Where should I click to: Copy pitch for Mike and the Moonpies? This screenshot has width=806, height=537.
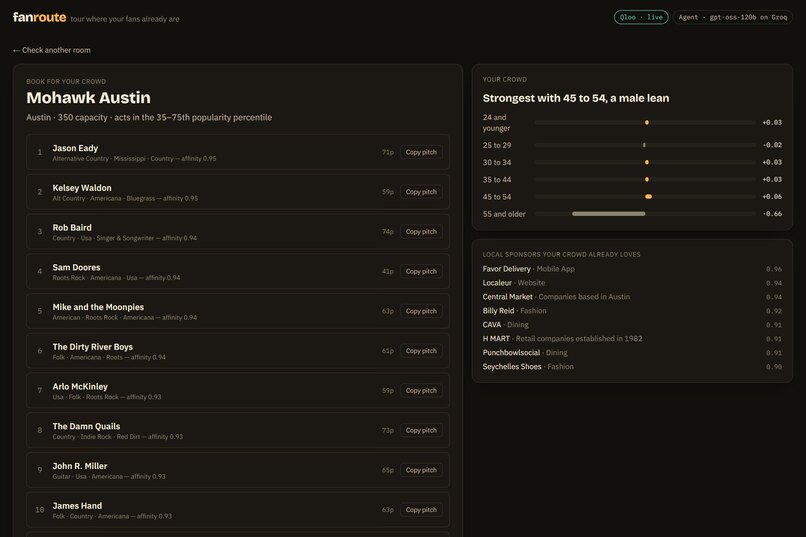click(x=421, y=311)
